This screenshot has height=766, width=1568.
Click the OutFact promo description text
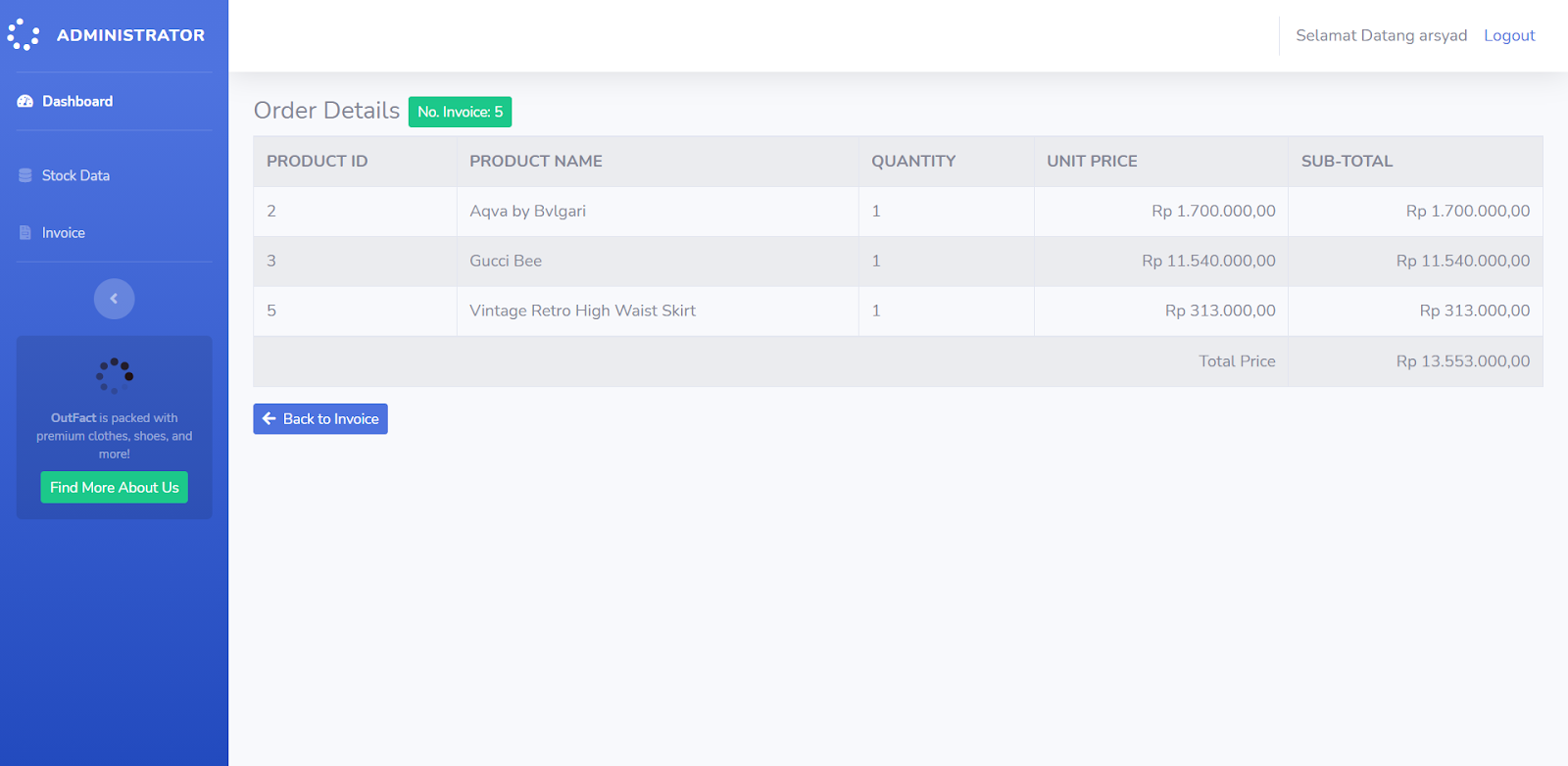tap(115, 436)
